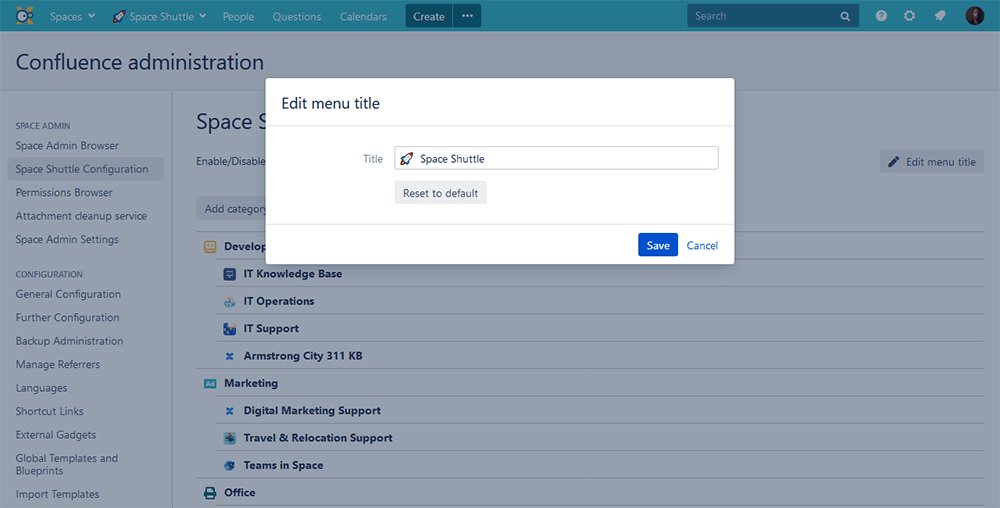Click the search magnifier icon
Screen dimensions: 1000x508
[845, 16]
